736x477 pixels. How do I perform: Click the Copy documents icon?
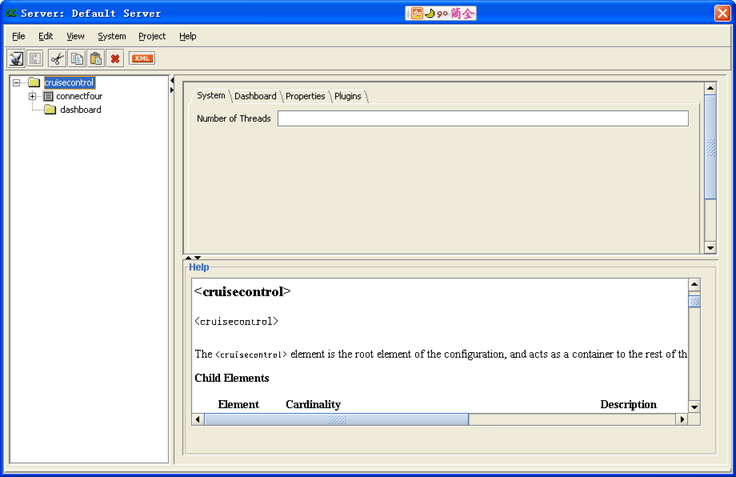[x=77, y=59]
